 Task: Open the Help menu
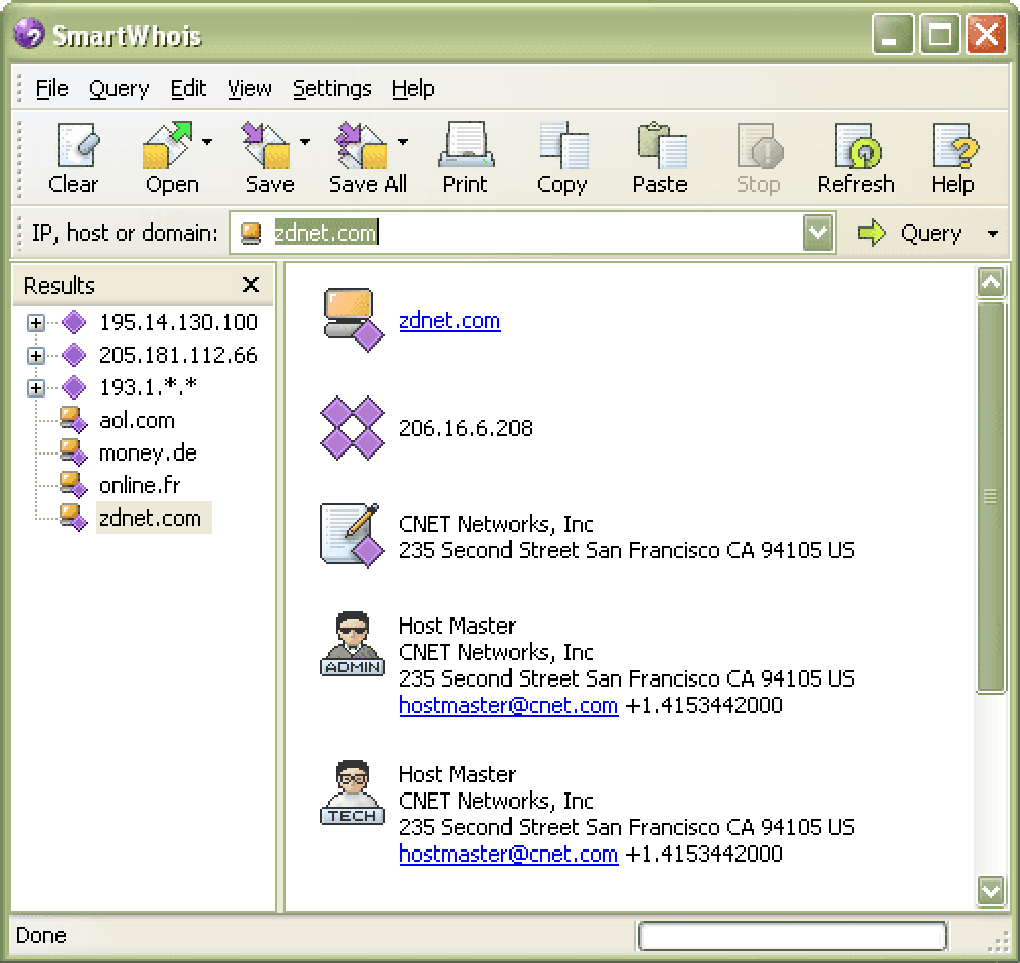412,88
